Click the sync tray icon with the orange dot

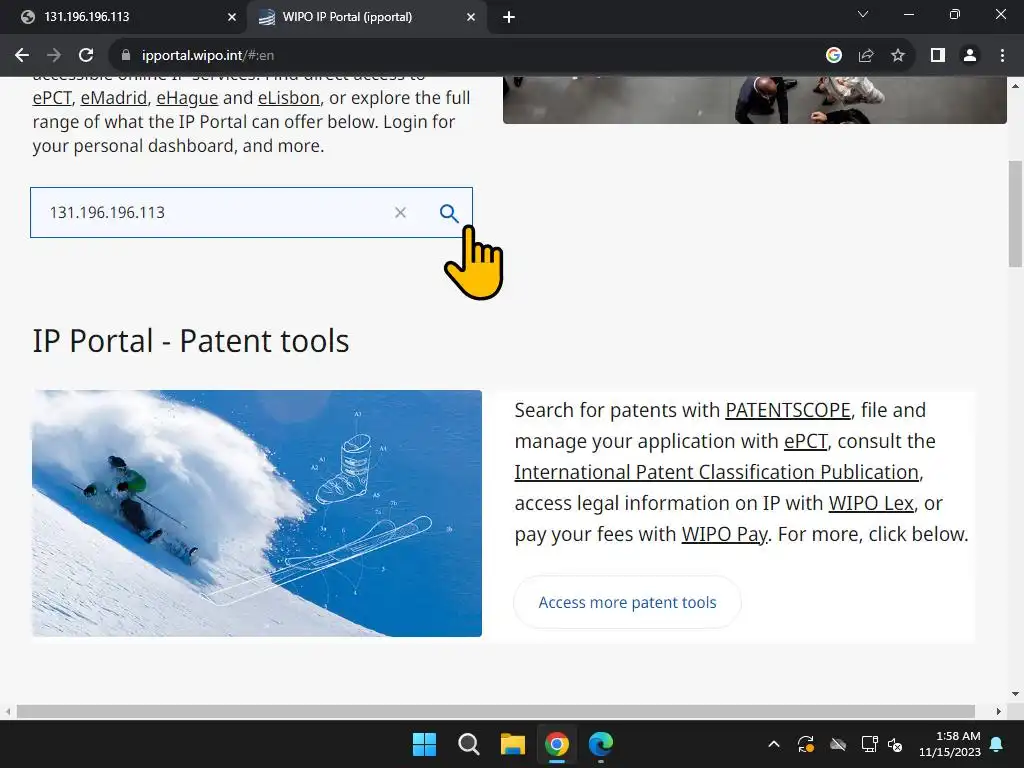click(x=806, y=744)
